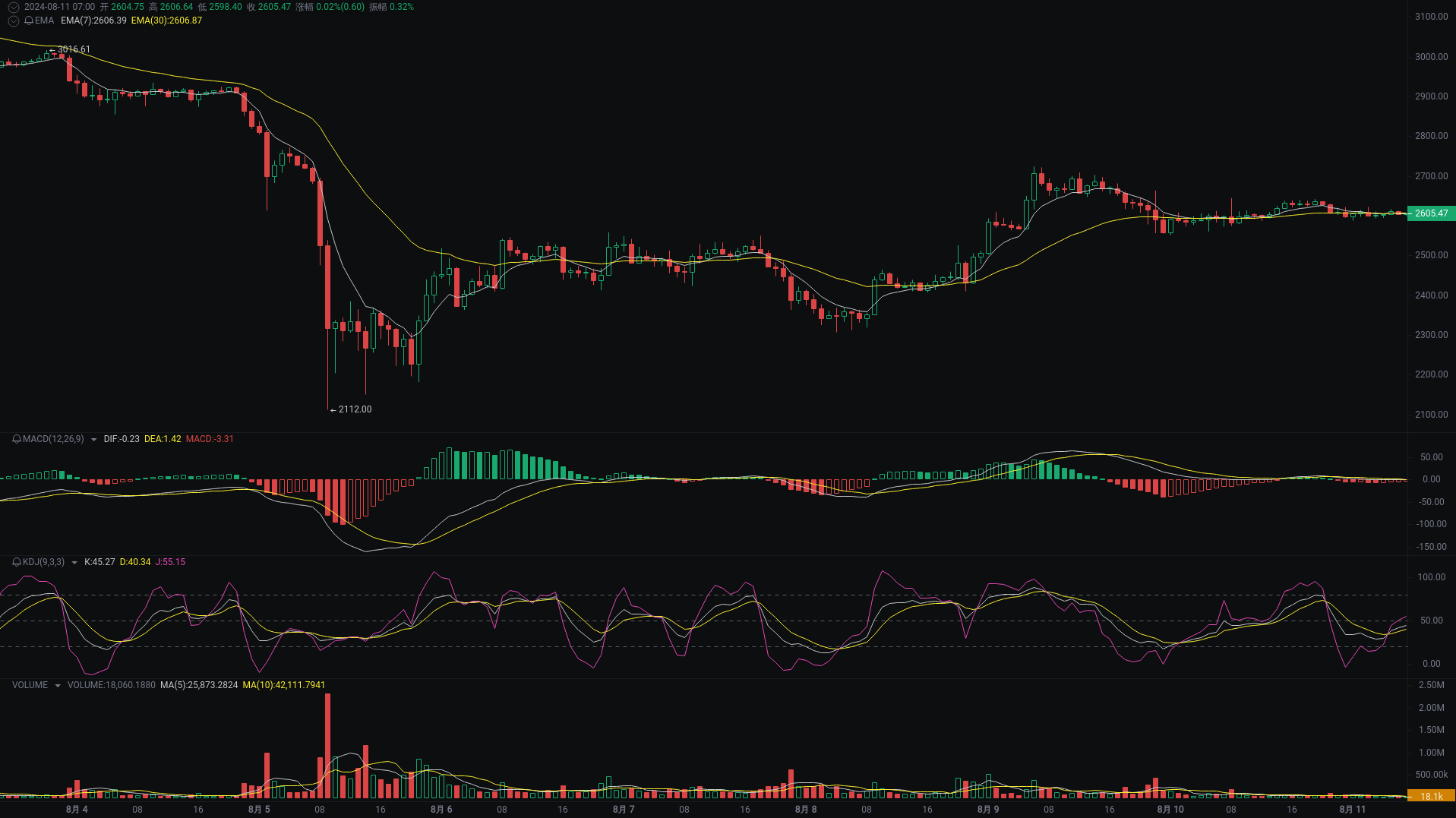Screen dimensions: 1456x818
Task: Click the 8月 5 date label
Action: (259, 810)
